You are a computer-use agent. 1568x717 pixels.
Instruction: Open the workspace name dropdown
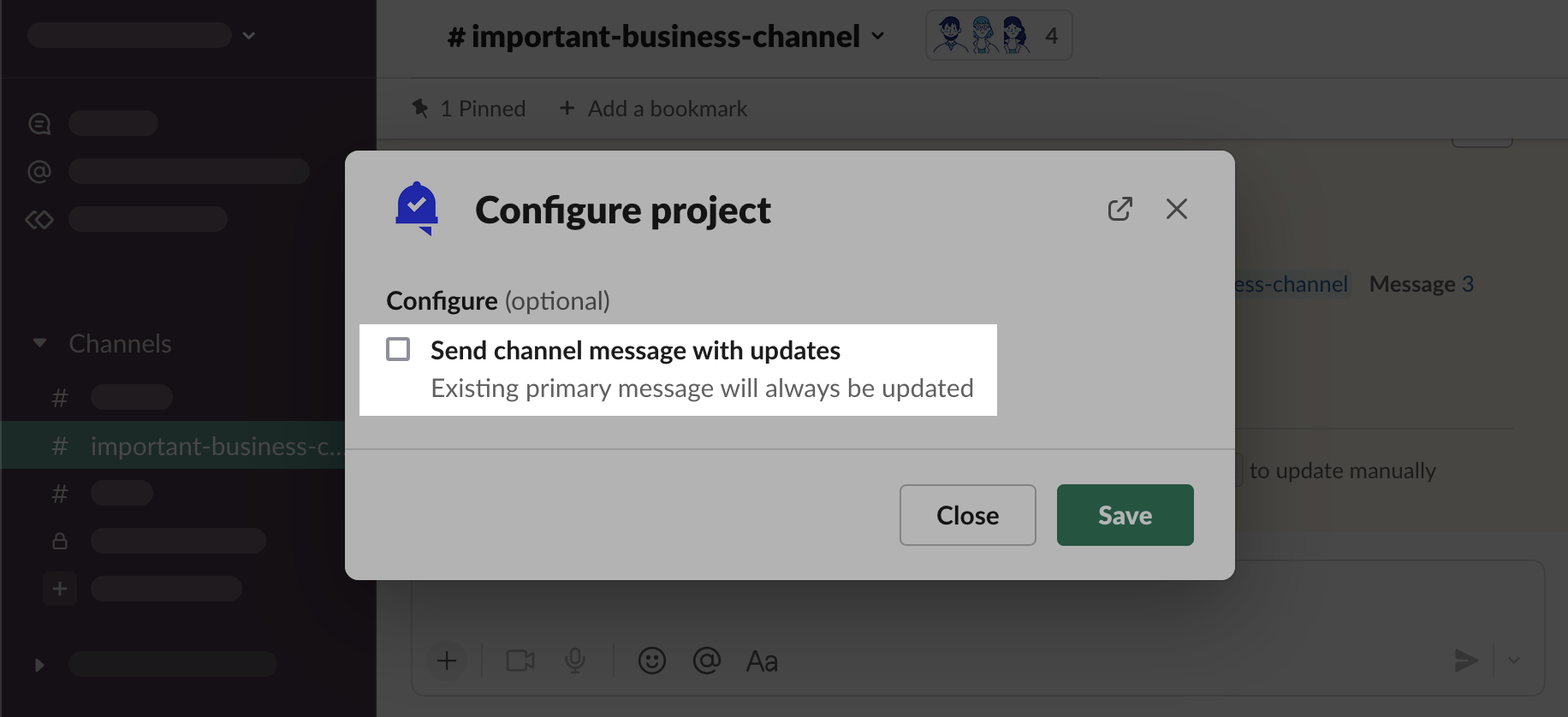coord(249,36)
